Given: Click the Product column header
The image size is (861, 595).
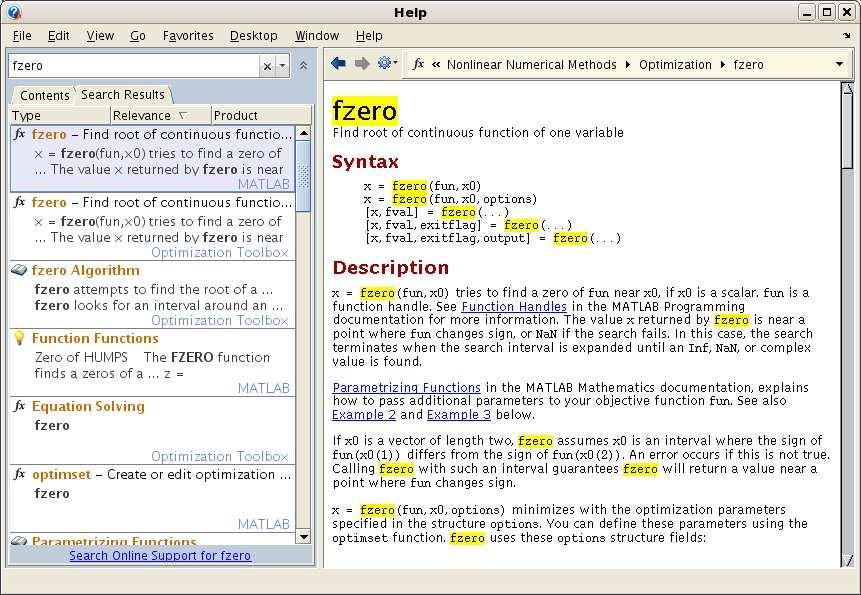Looking at the screenshot, I should 261,115.
